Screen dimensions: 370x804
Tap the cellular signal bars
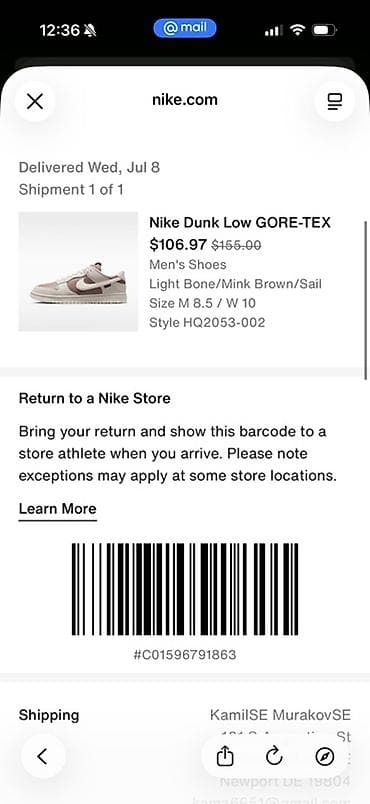click(x=273, y=31)
